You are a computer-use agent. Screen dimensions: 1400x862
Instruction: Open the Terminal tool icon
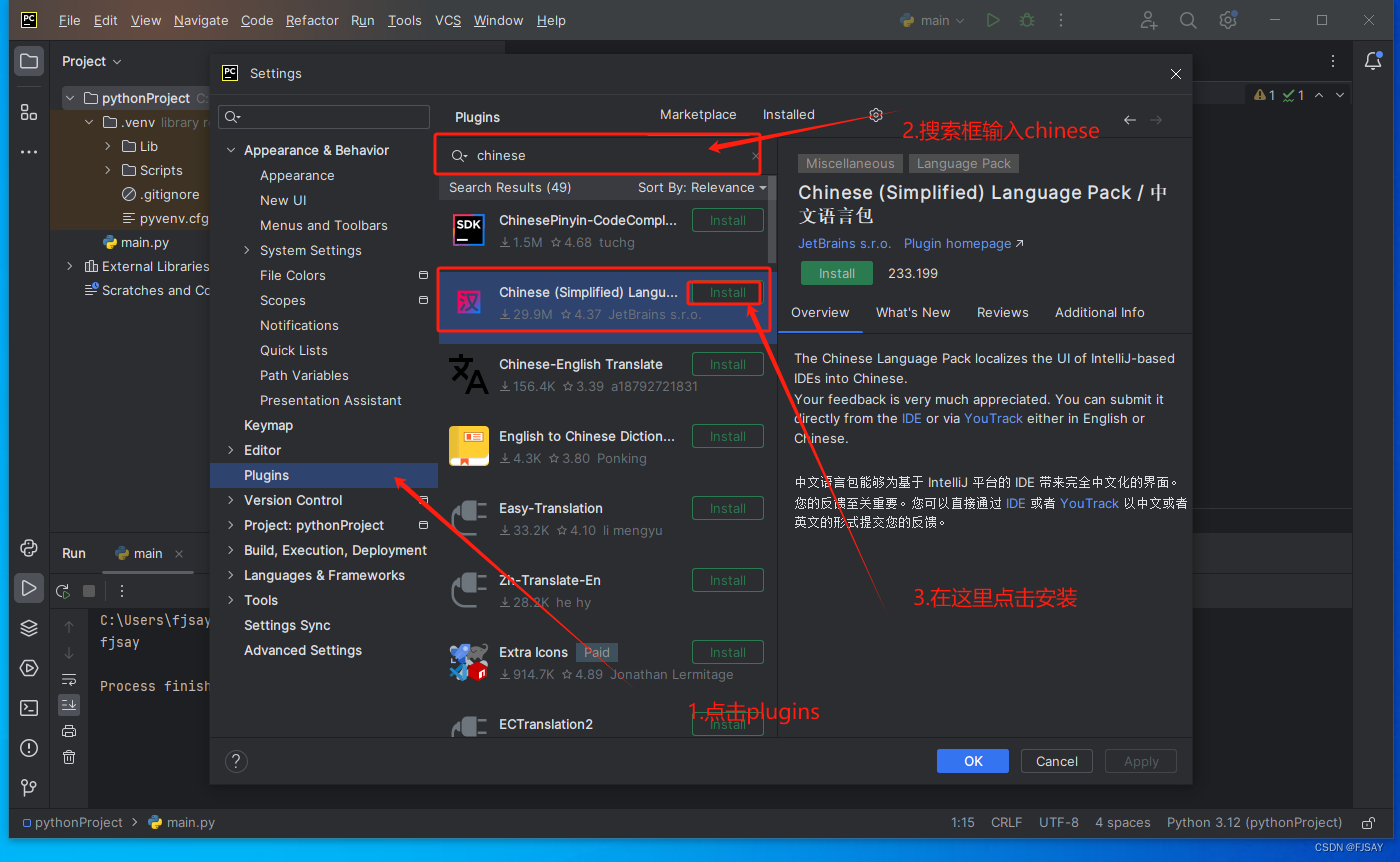pos(29,708)
